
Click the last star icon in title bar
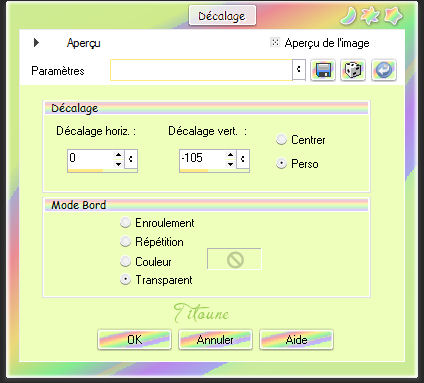pos(393,16)
